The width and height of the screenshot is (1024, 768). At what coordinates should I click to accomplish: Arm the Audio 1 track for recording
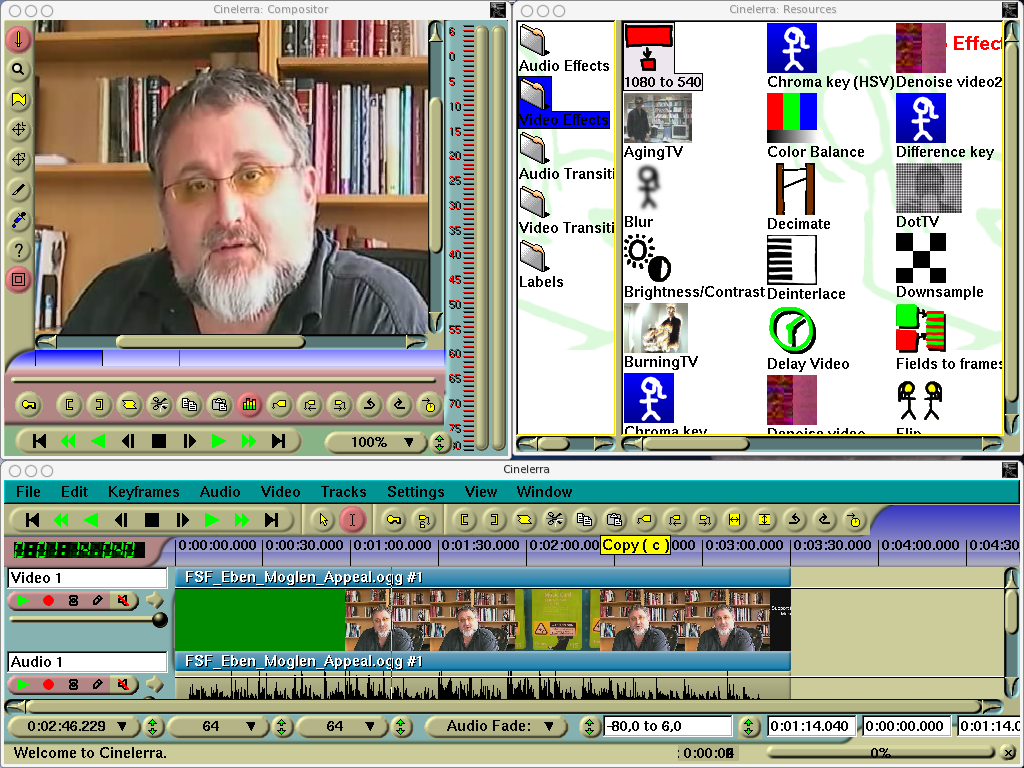click(x=48, y=684)
